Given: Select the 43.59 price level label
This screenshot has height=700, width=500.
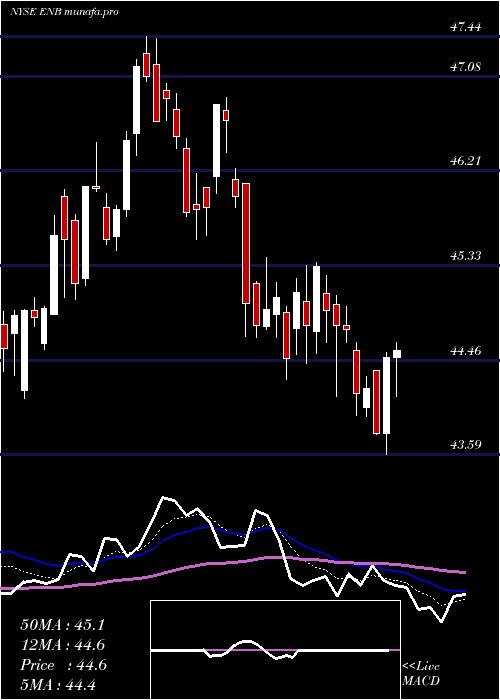Looking at the screenshot, I should pyautogui.click(x=466, y=445).
